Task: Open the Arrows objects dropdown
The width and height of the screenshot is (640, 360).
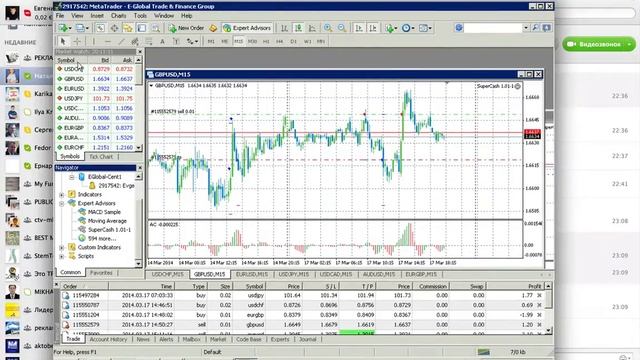Action: coord(192,41)
